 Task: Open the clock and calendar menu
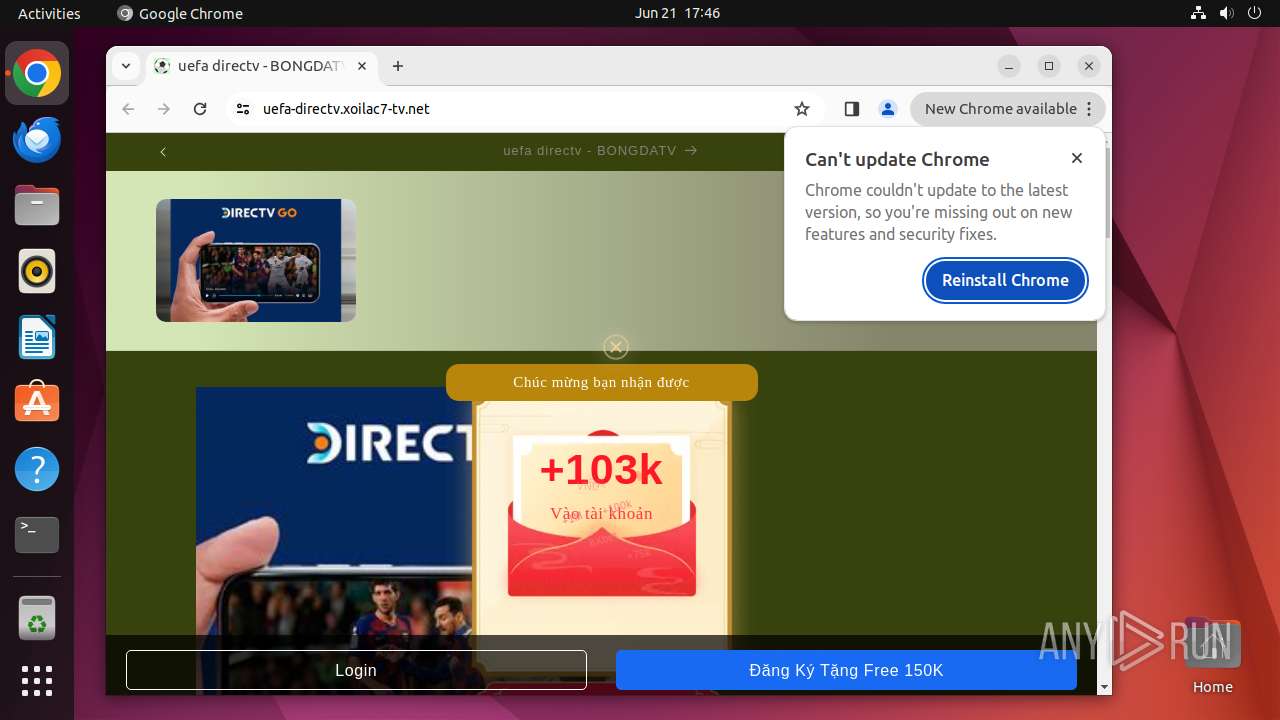coord(677,13)
